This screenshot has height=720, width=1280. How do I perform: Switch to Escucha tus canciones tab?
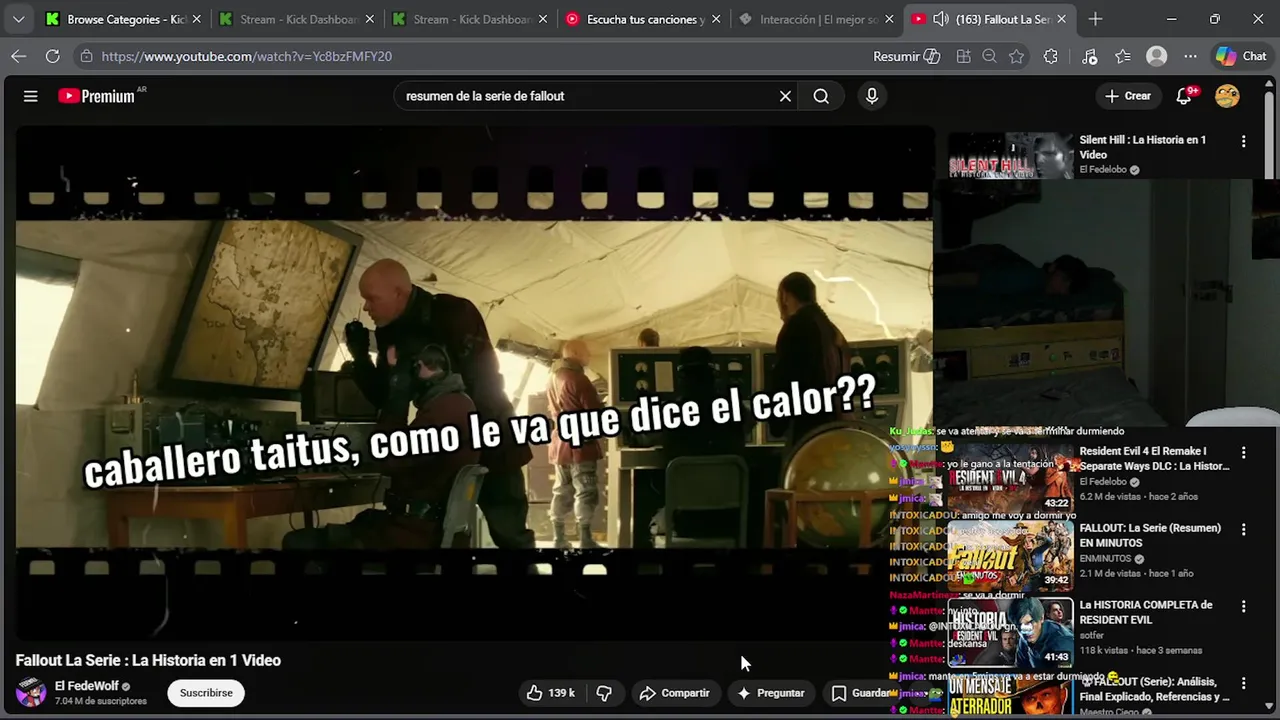coord(645,19)
